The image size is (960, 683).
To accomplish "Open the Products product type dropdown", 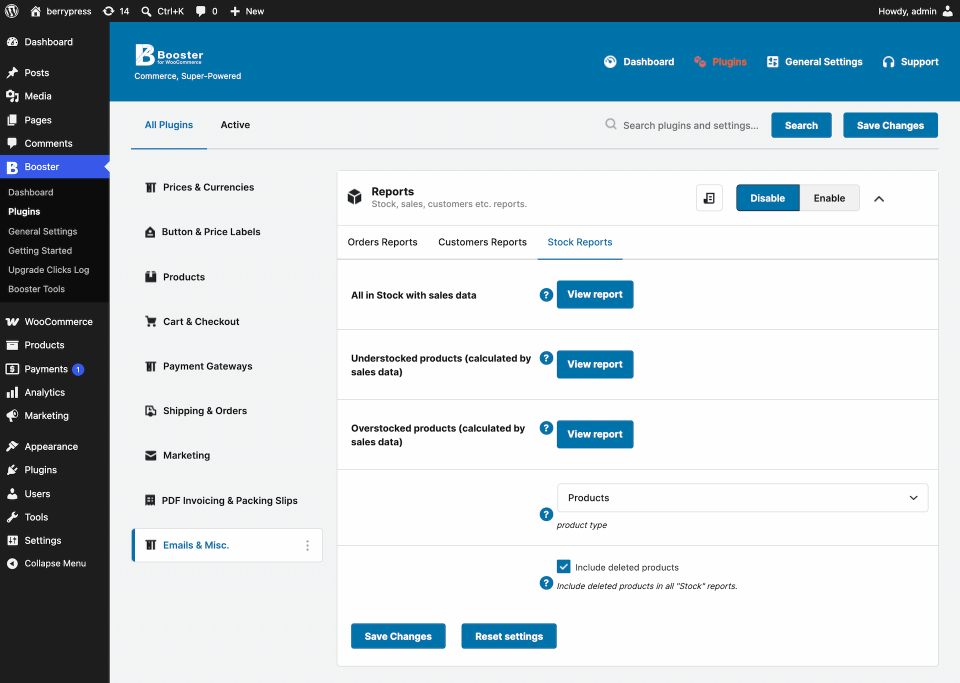I will (x=742, y=498).
